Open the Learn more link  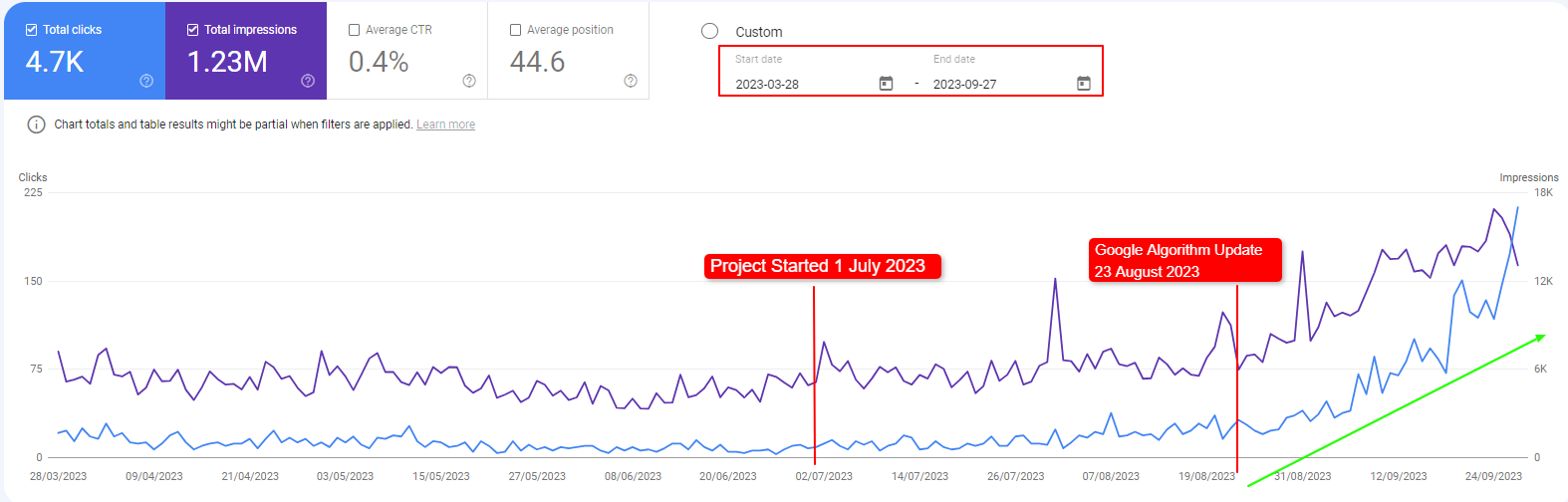tap(445, 125)
